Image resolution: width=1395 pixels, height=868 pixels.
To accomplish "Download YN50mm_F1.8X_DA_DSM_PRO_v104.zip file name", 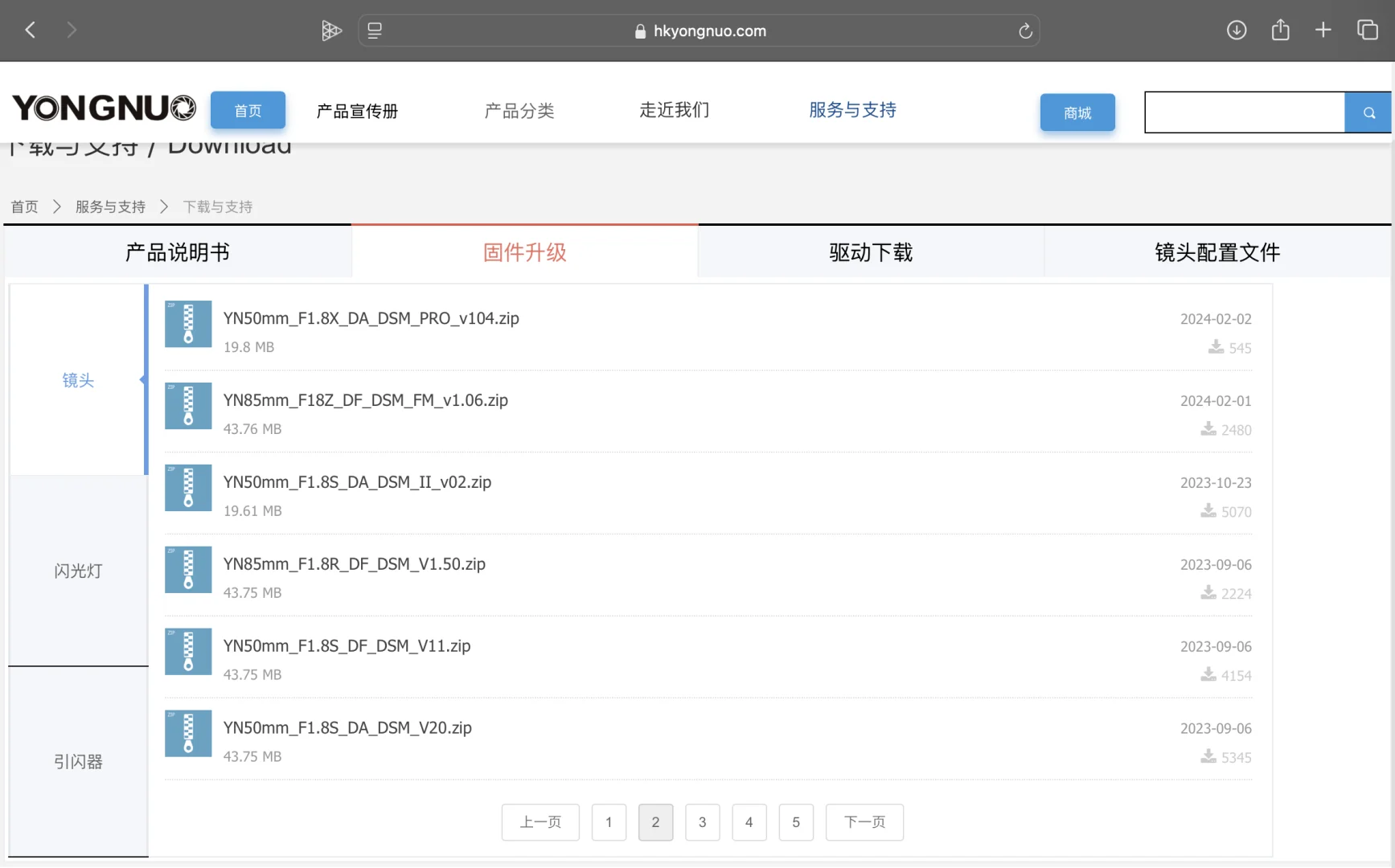I will coord(371,318).
